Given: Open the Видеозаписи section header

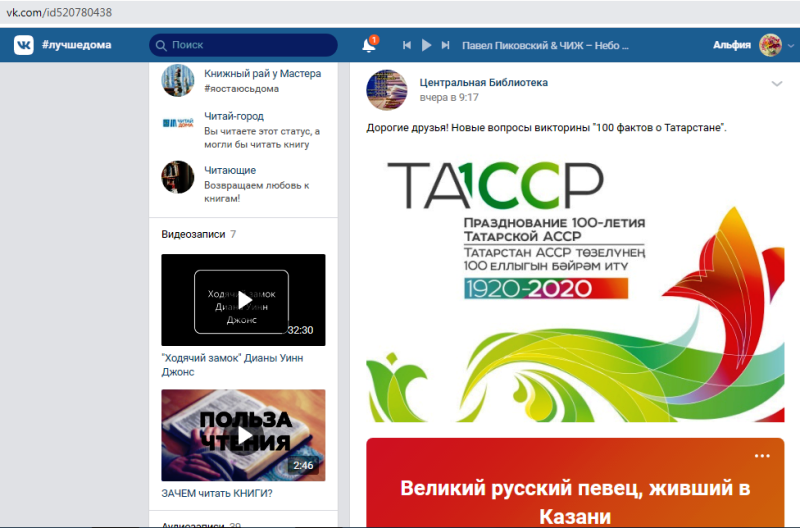Looking at the screenshot, I should click(193, 234).
